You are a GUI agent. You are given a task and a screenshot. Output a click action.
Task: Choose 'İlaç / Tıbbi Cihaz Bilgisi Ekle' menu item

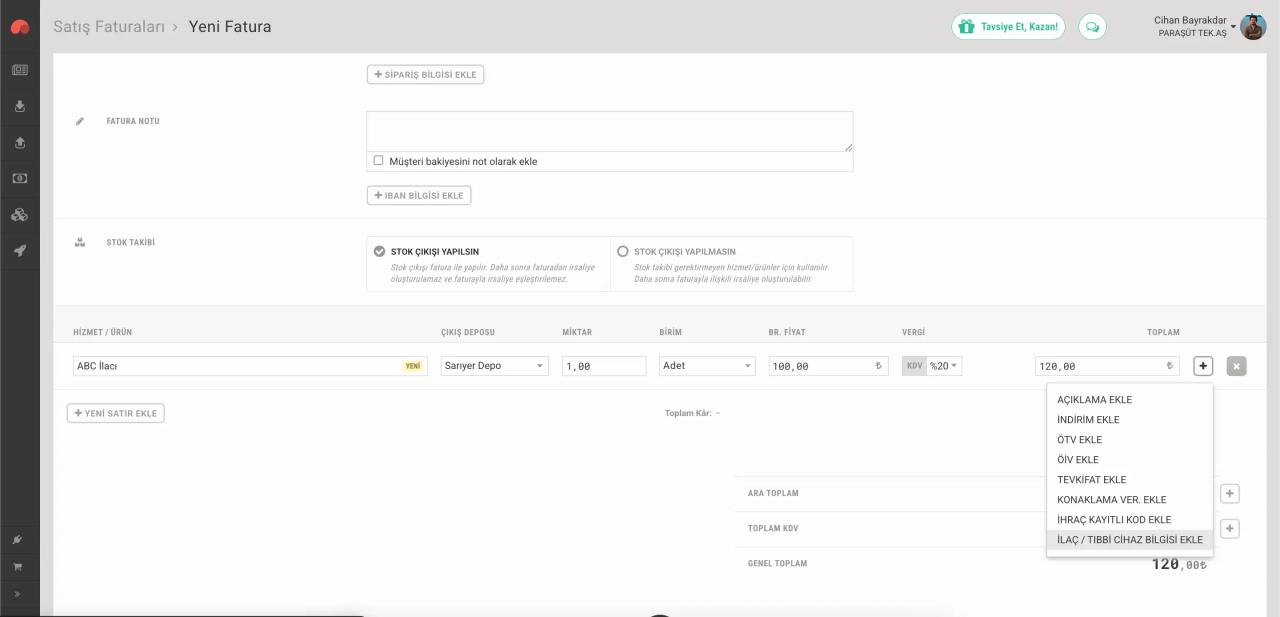[1129, 540]
